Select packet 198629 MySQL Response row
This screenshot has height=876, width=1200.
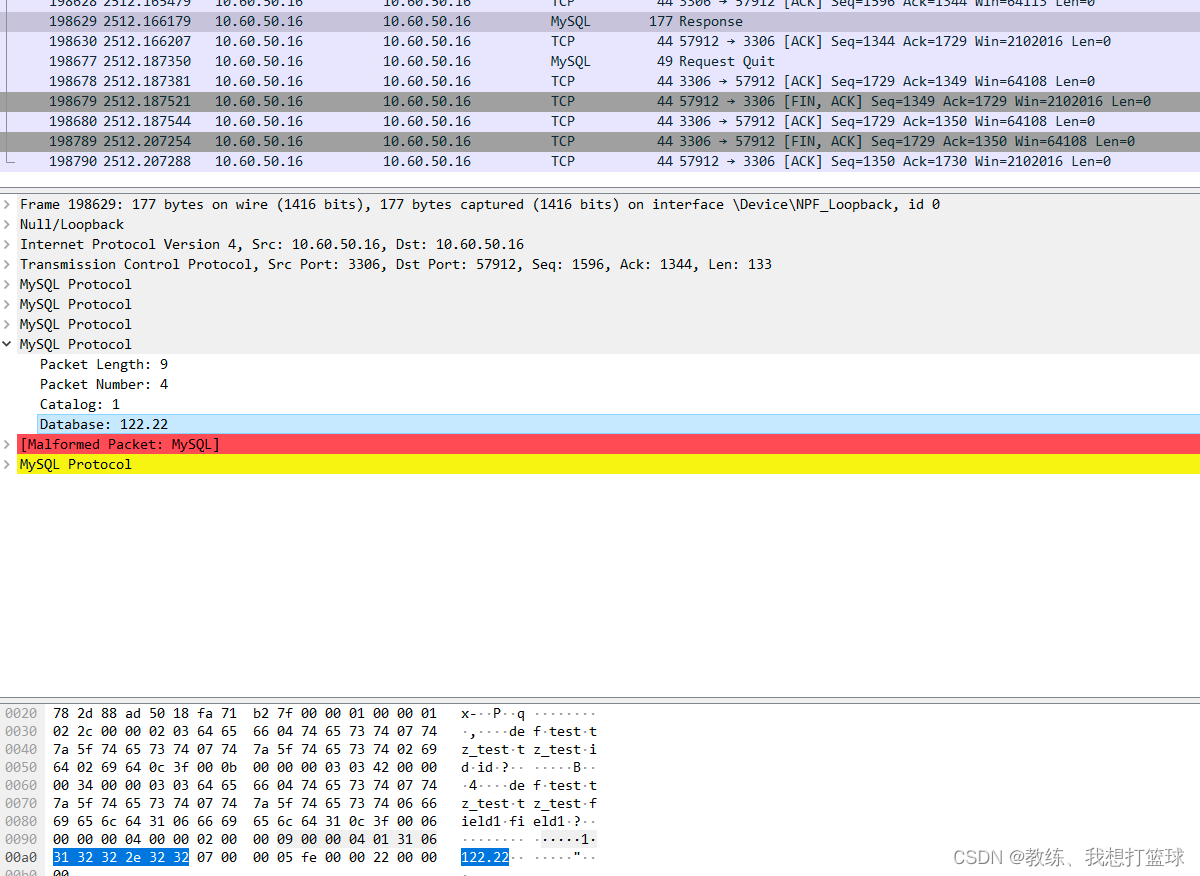(x=600, y=21)
